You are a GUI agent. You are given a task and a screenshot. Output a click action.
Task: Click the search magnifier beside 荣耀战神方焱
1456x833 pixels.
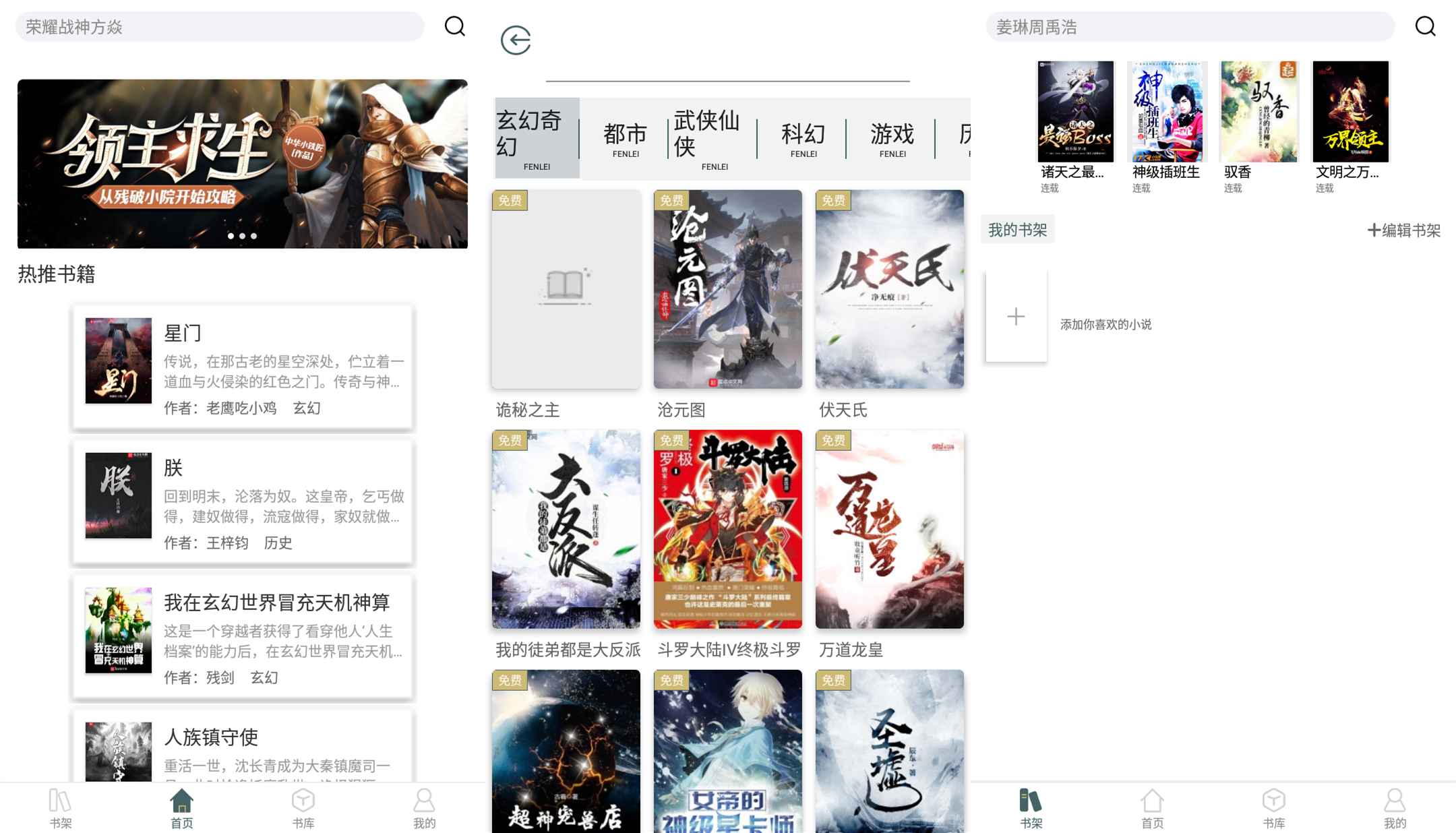[x=455, y=27]
